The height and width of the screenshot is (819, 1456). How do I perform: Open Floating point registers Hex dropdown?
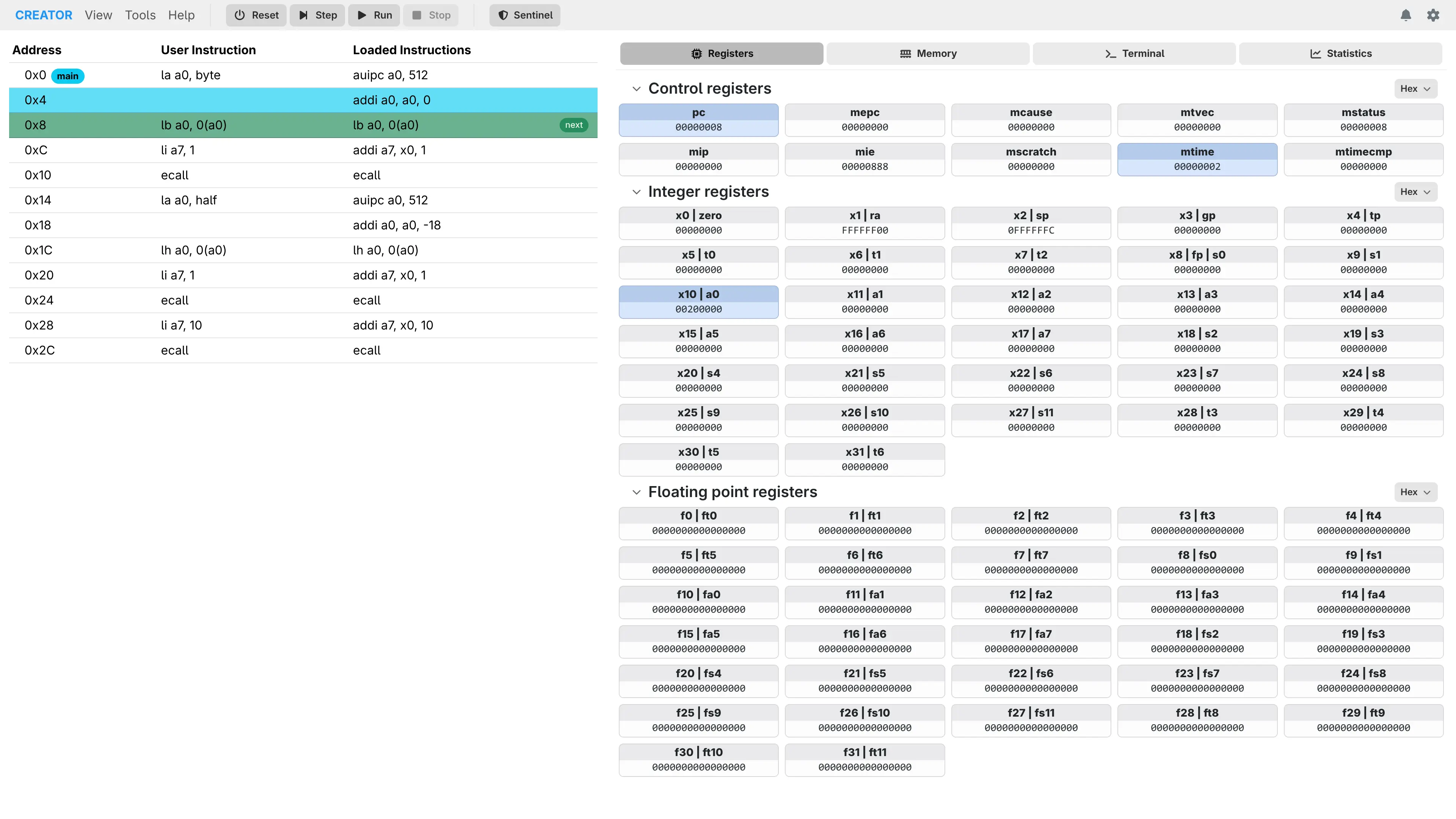(1415, 492)
